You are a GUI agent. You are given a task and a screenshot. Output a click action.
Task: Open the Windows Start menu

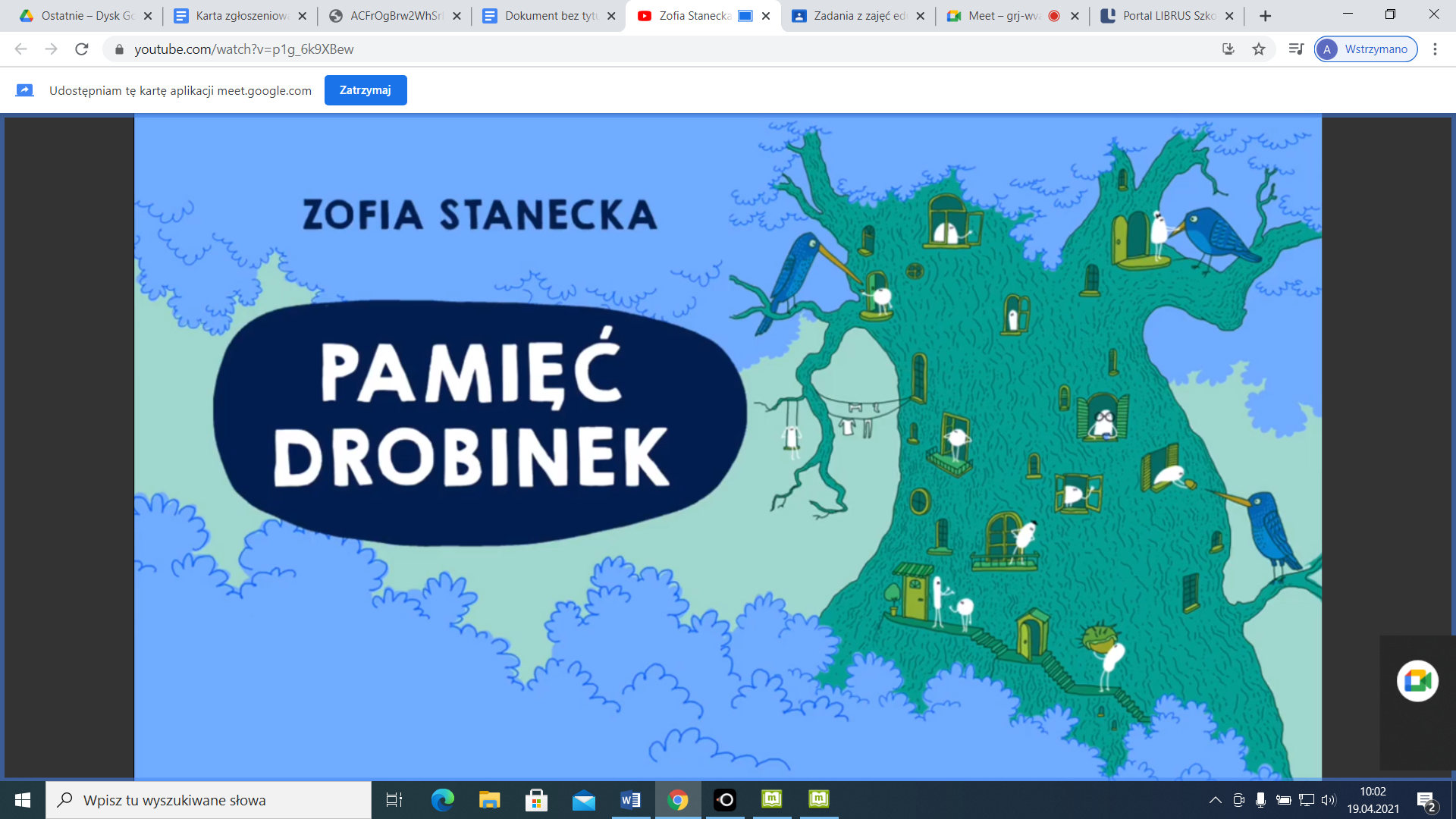tap(23, 800)
